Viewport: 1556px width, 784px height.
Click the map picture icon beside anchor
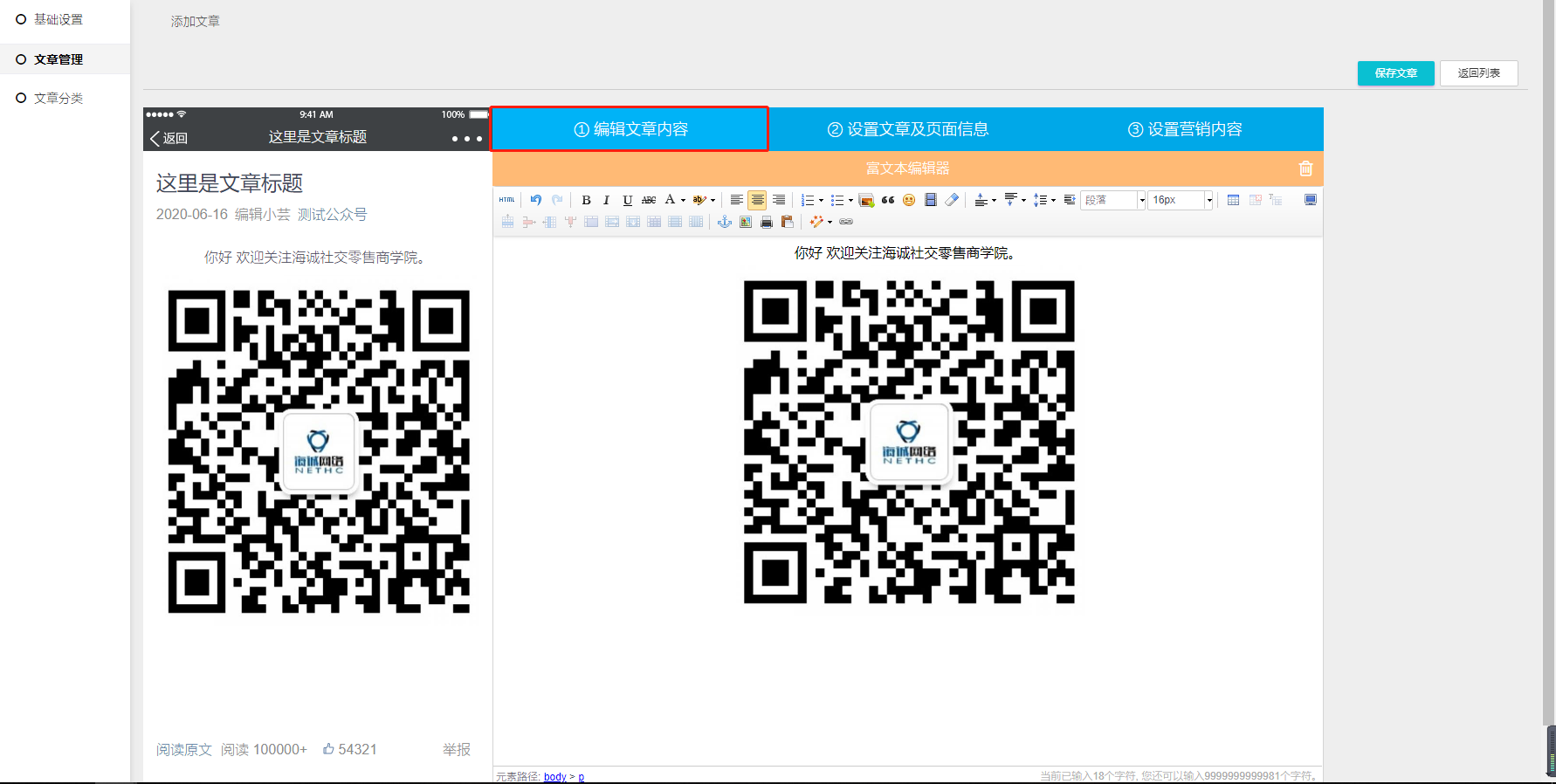tap(746, 222)
